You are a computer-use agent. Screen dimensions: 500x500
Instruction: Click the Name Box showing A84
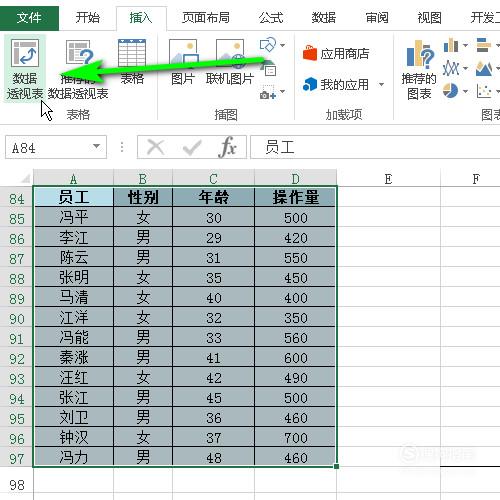[x=56, y=147]
